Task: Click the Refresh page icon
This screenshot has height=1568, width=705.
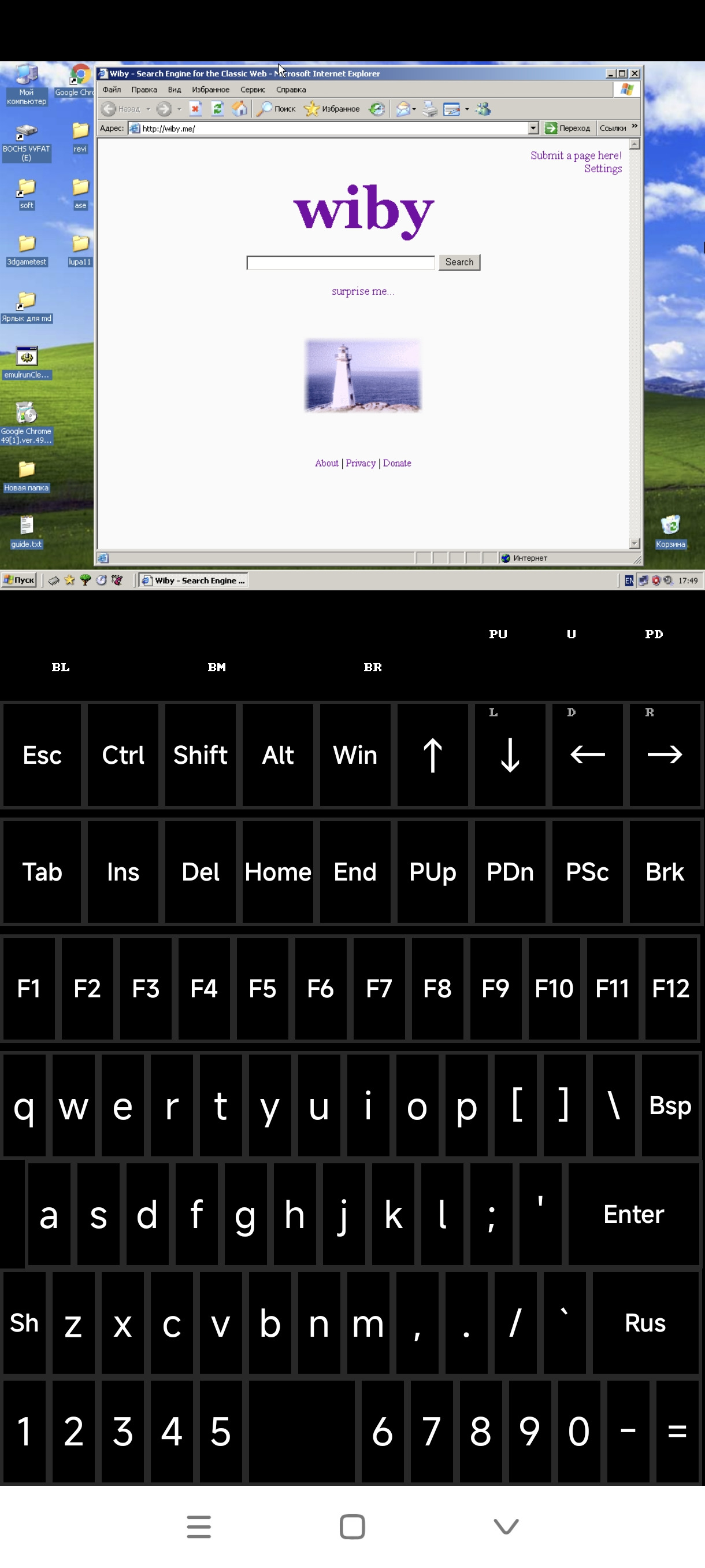Action: (217, 109)
